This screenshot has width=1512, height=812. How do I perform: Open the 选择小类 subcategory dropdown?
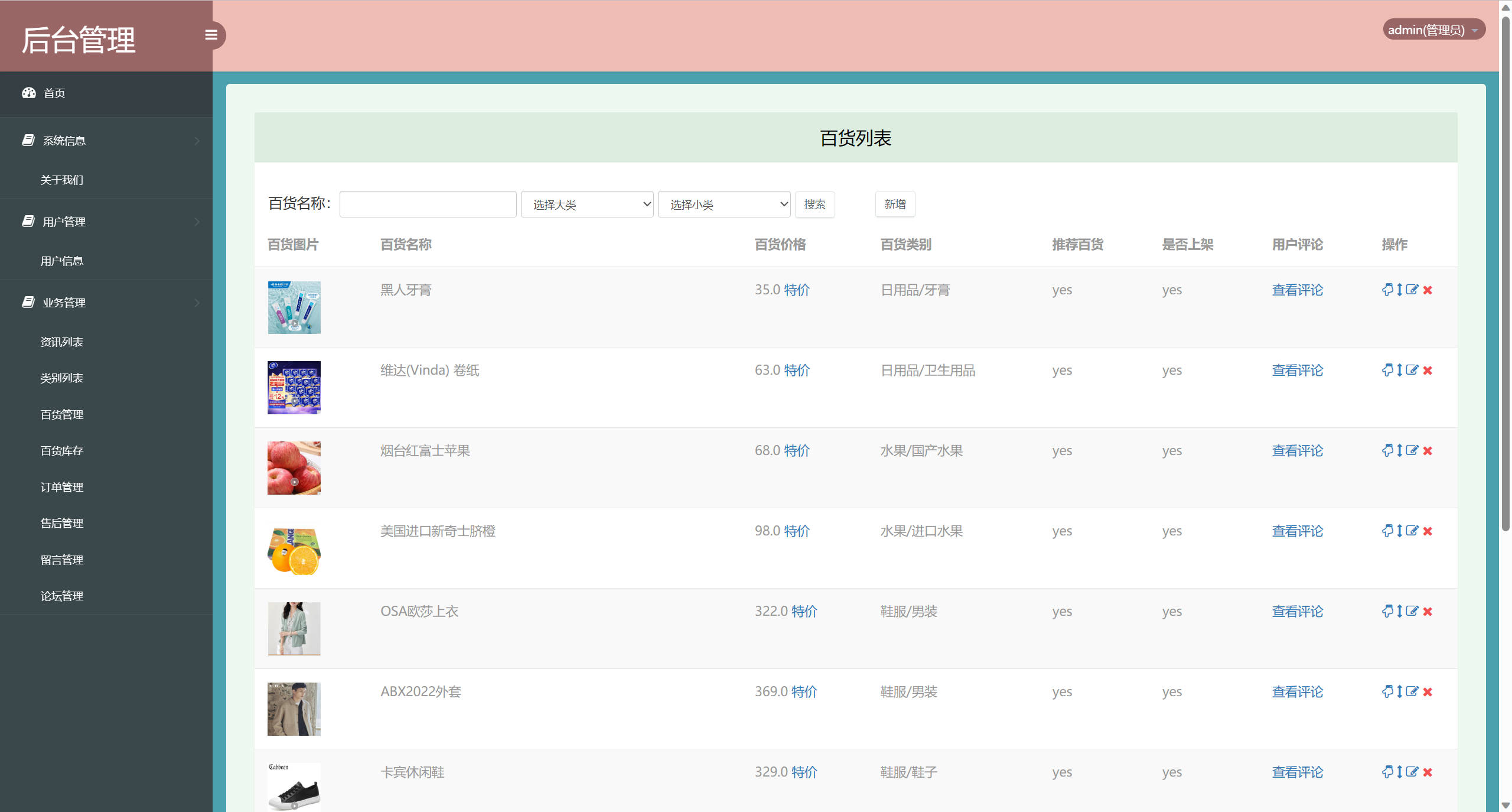(724, 204)
